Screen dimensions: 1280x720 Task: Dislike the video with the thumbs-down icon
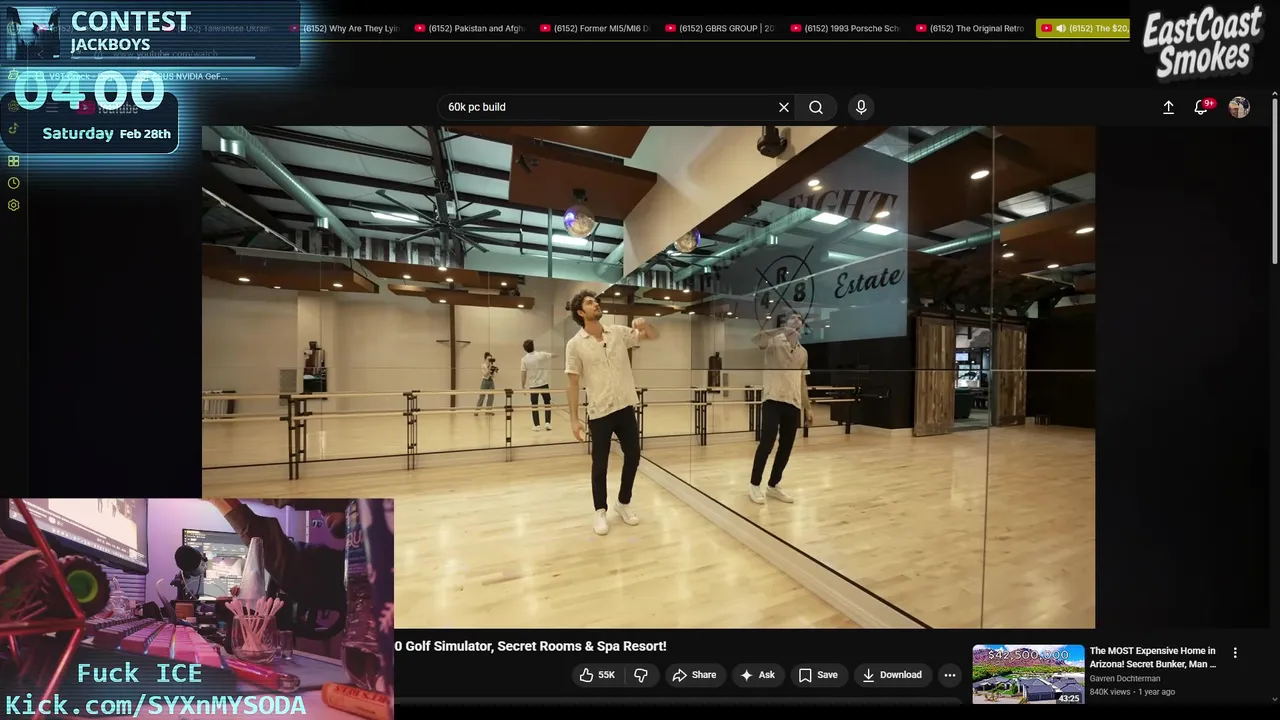pos(641,675)
